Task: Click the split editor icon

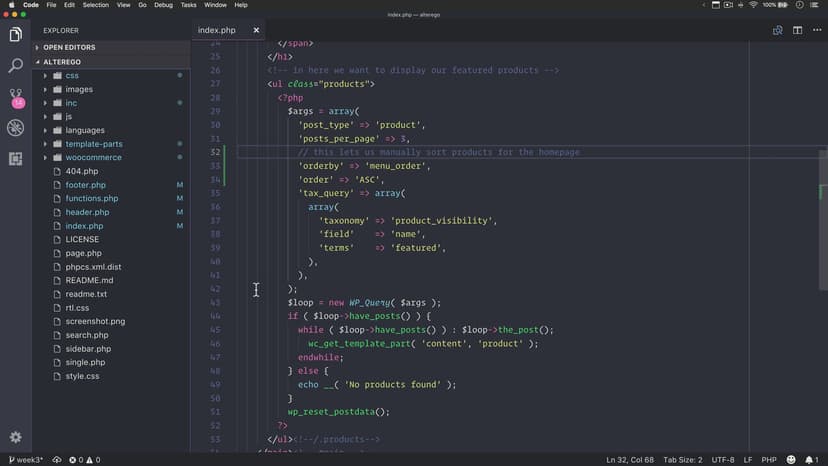Action: 797,30
